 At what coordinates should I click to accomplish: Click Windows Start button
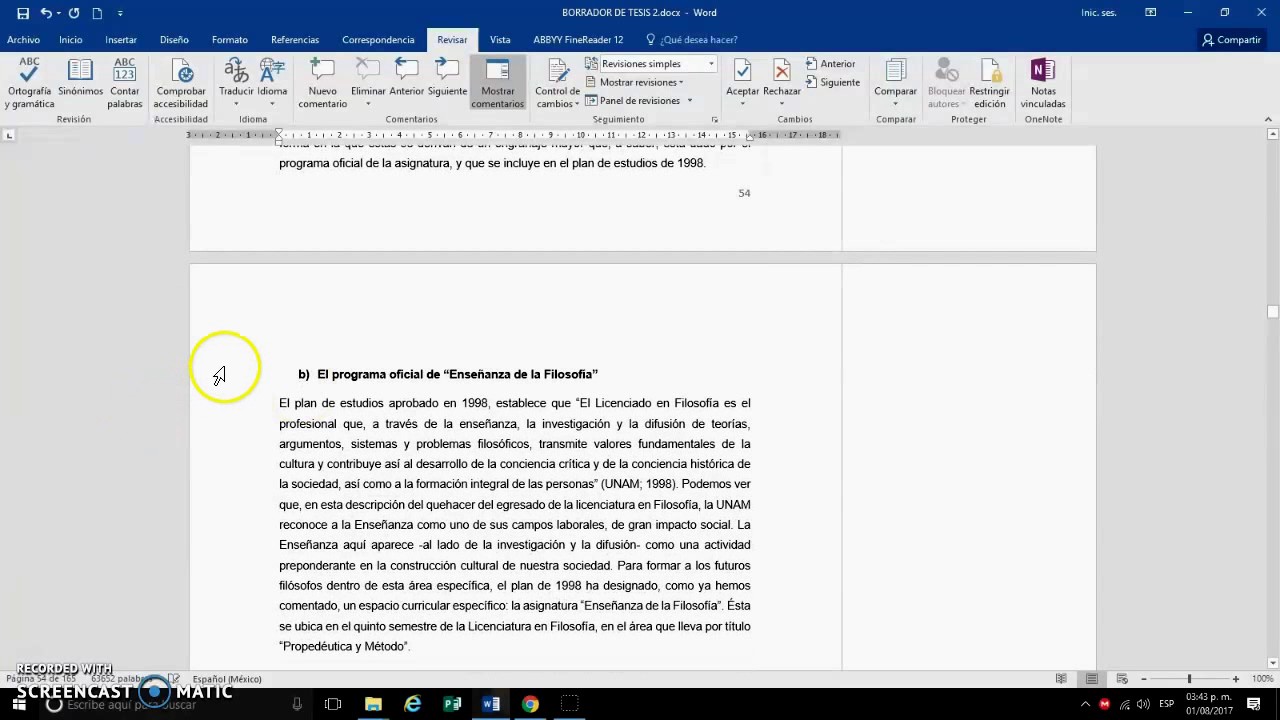[19, 704]
